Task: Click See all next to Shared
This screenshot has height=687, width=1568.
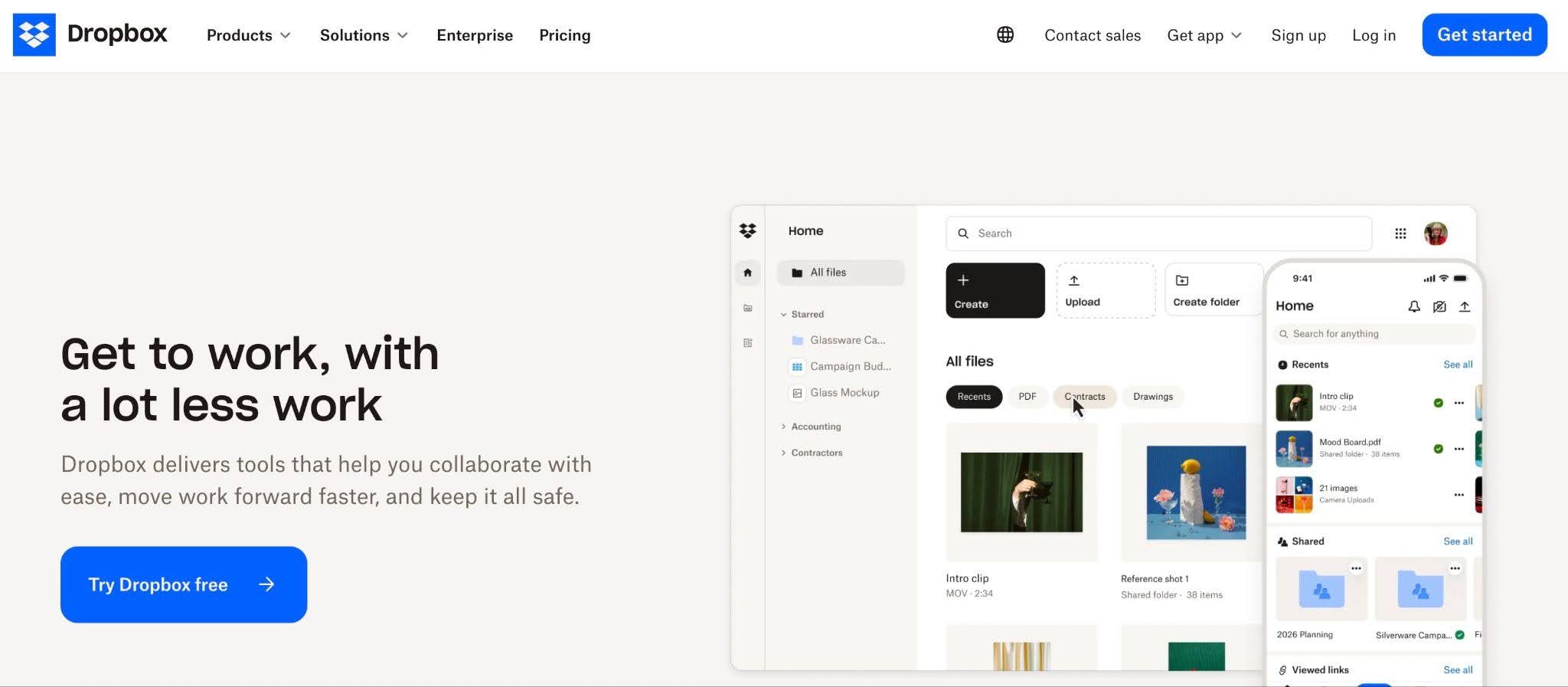Action: 1458,541
